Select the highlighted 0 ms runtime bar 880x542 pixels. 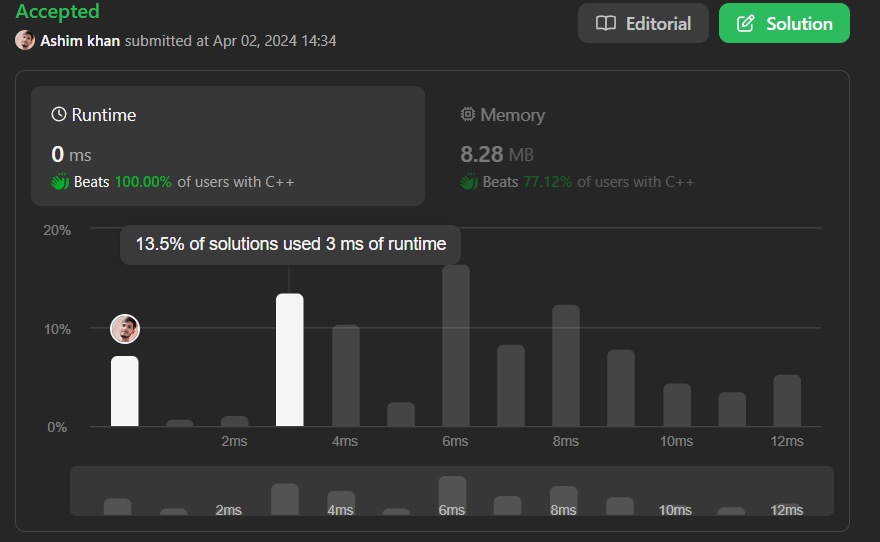click(x=125, y=391)
